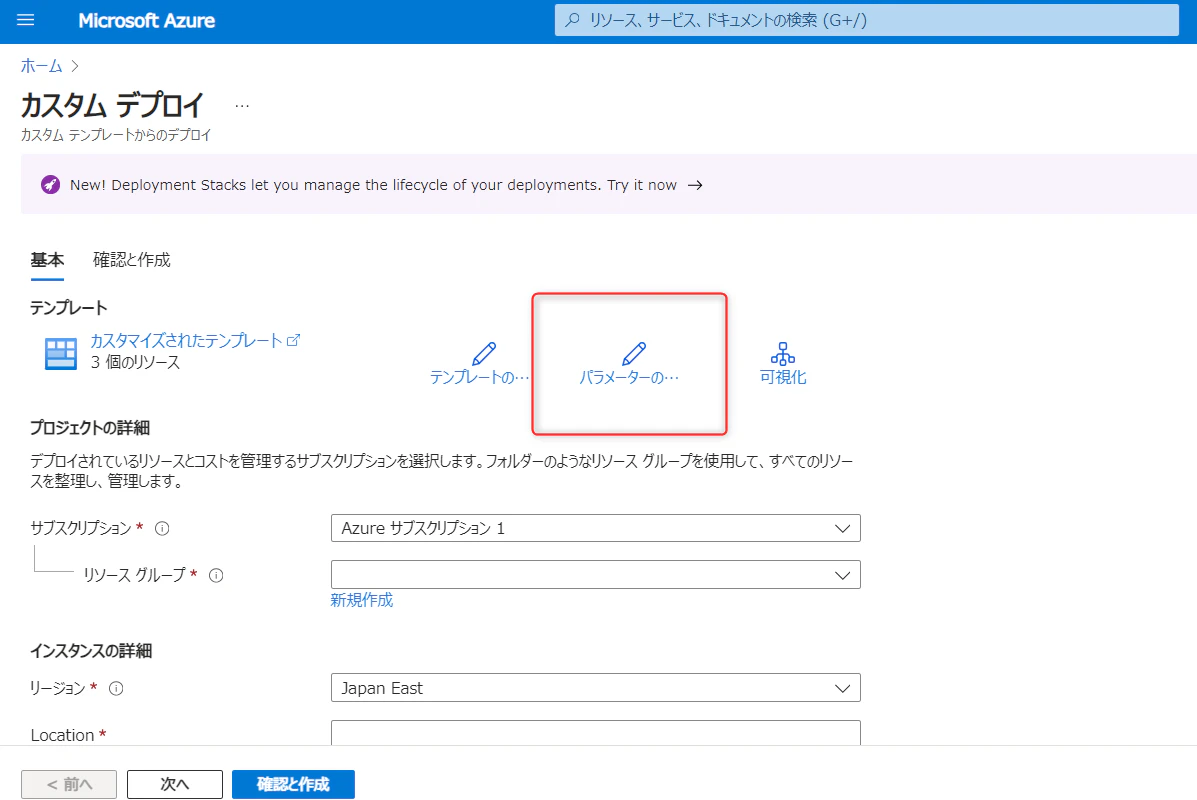Click the パラメーターの… label
The height and width of the screenshot is (800, 1197).
[x=629, y=377]
